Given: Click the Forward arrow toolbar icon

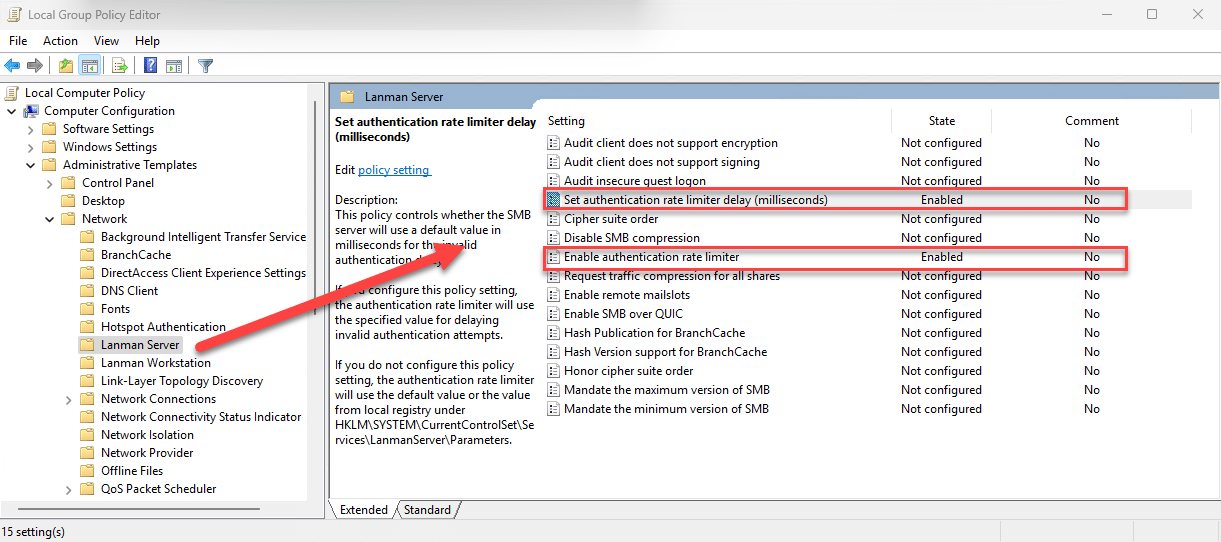Looking at the screenshot, I should click(35, 66).
